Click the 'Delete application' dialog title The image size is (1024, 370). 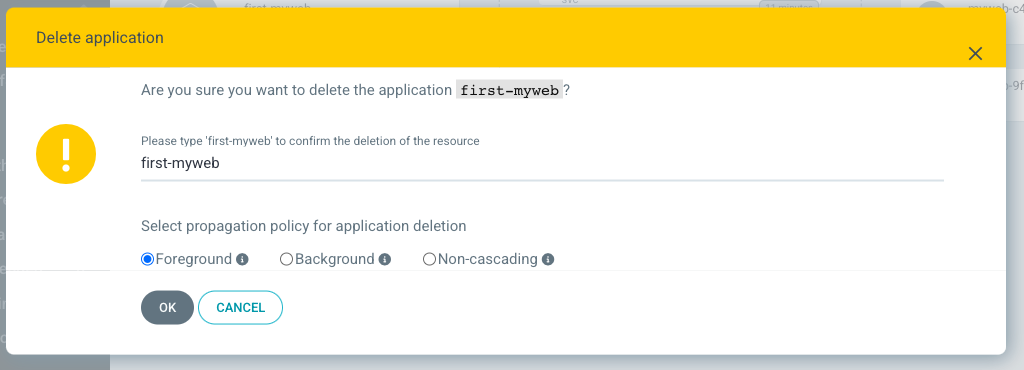pyautogui.click(x=100, y=38)
